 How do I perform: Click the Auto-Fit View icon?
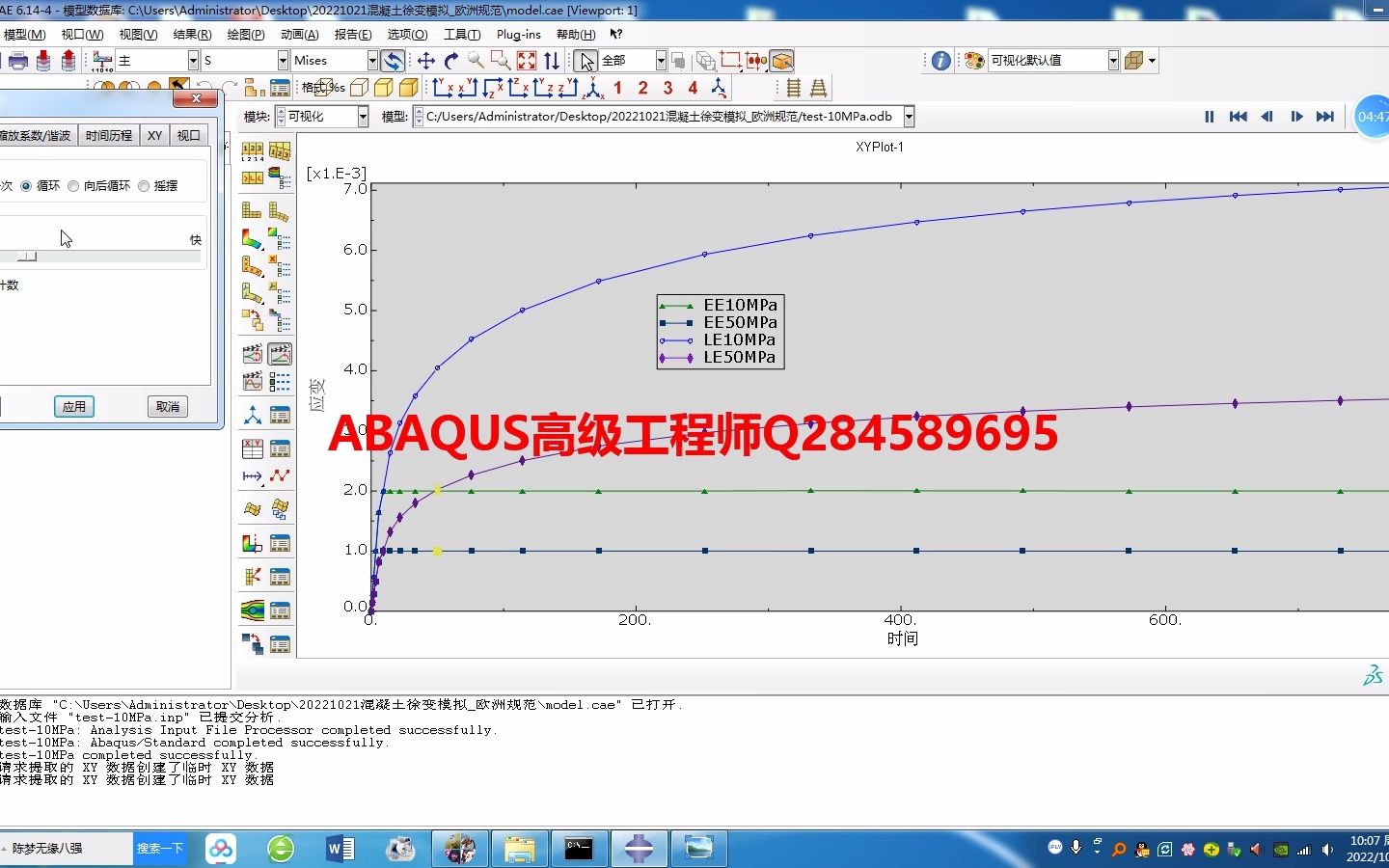527,61
